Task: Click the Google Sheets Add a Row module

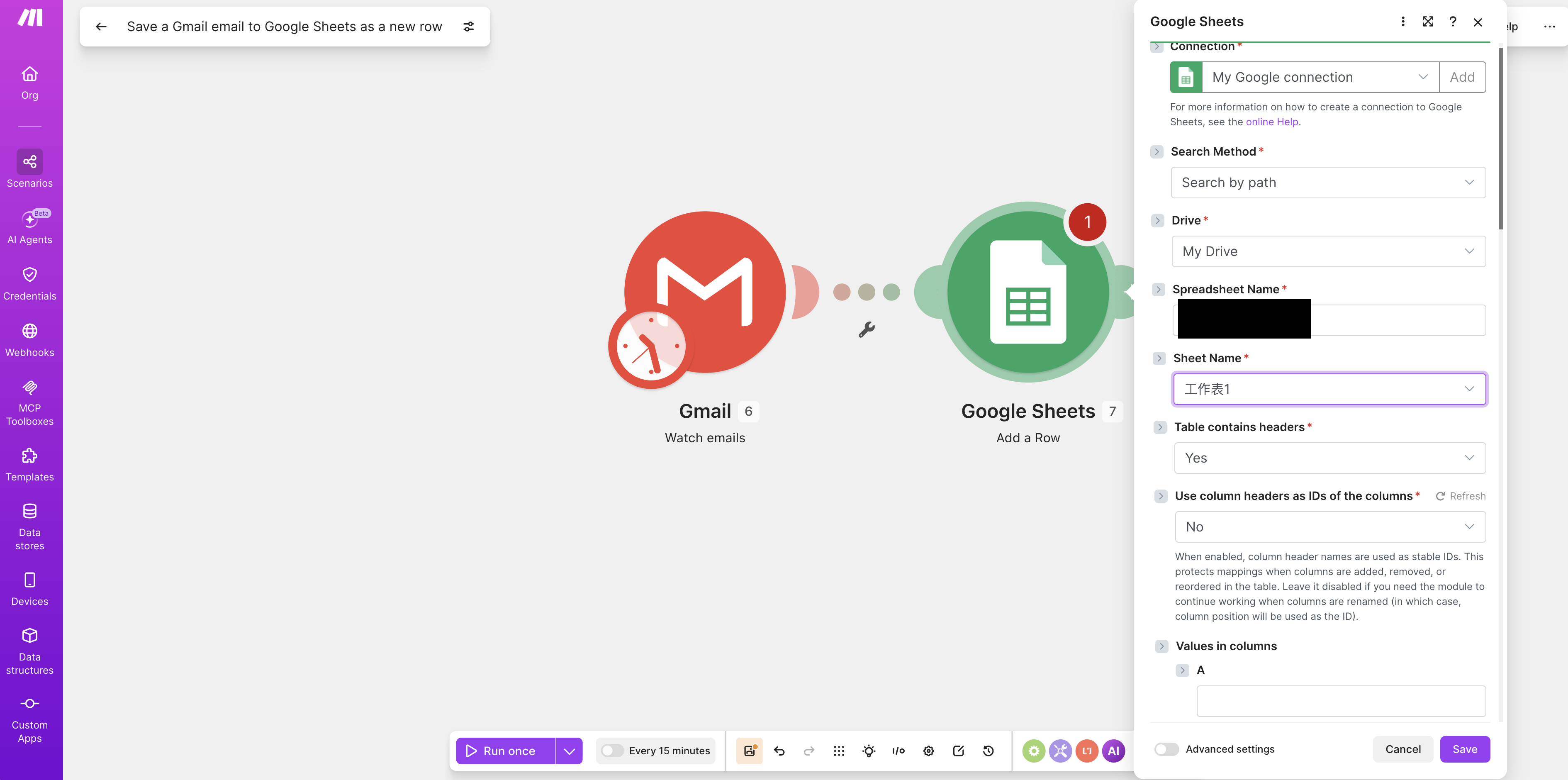Action: click(1028, 292)
